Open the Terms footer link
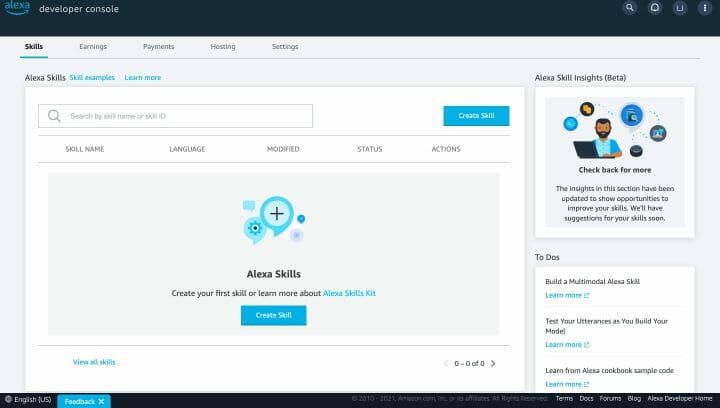This screenshot has height=408, width=720. pyautogui.click(x=564, y=398)
